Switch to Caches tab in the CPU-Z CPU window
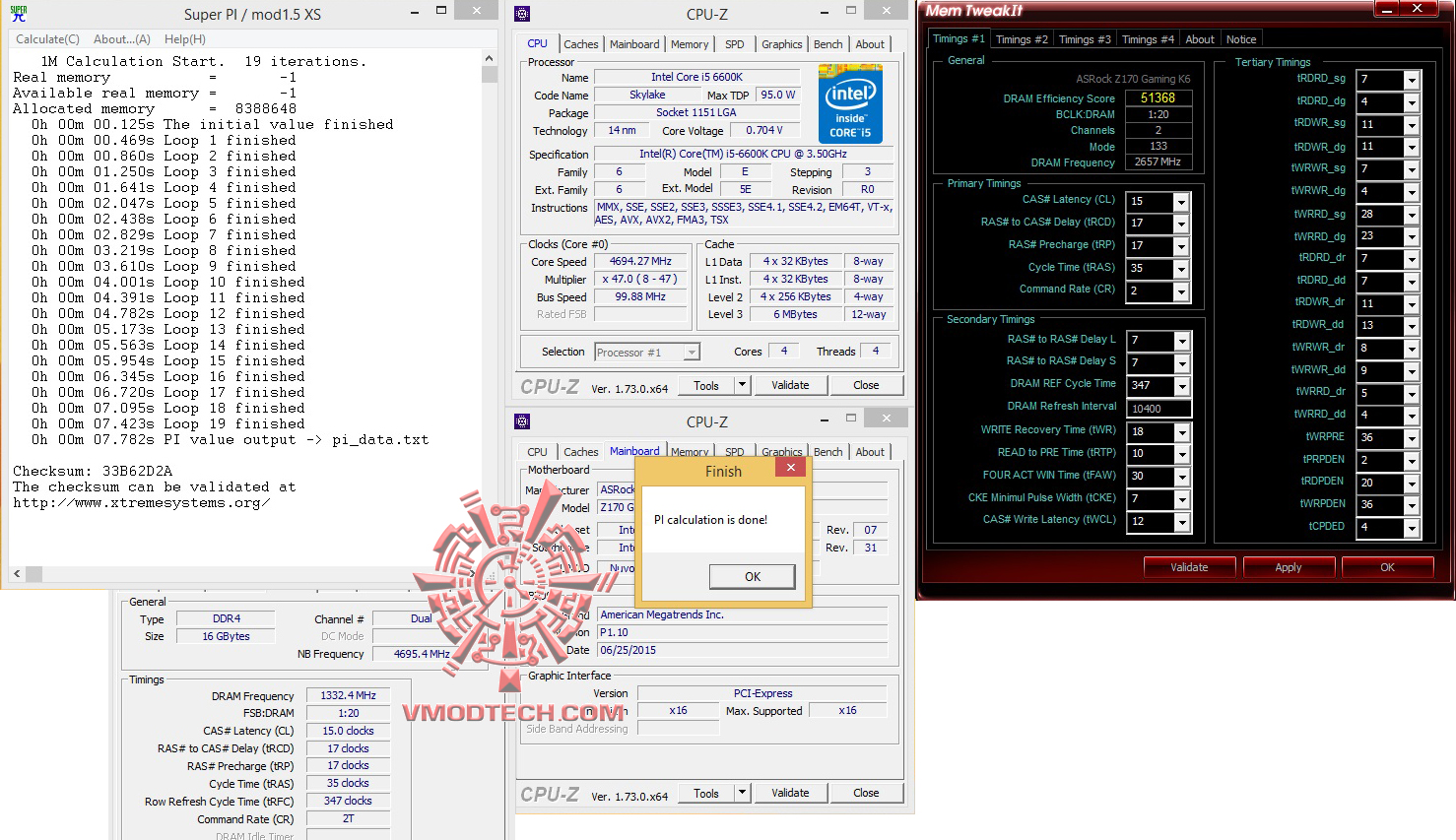The height and width of the screenshot is (840, 1456). pyautogui.click(x=580, y=44)
